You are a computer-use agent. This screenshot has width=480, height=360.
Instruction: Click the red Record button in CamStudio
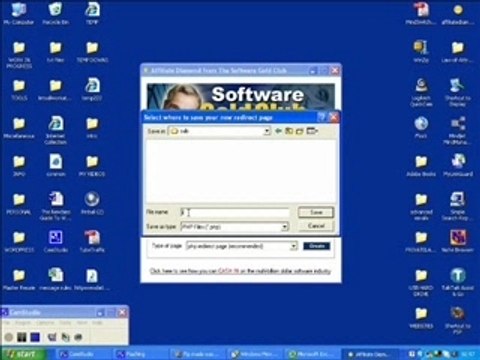click(9, 337)
